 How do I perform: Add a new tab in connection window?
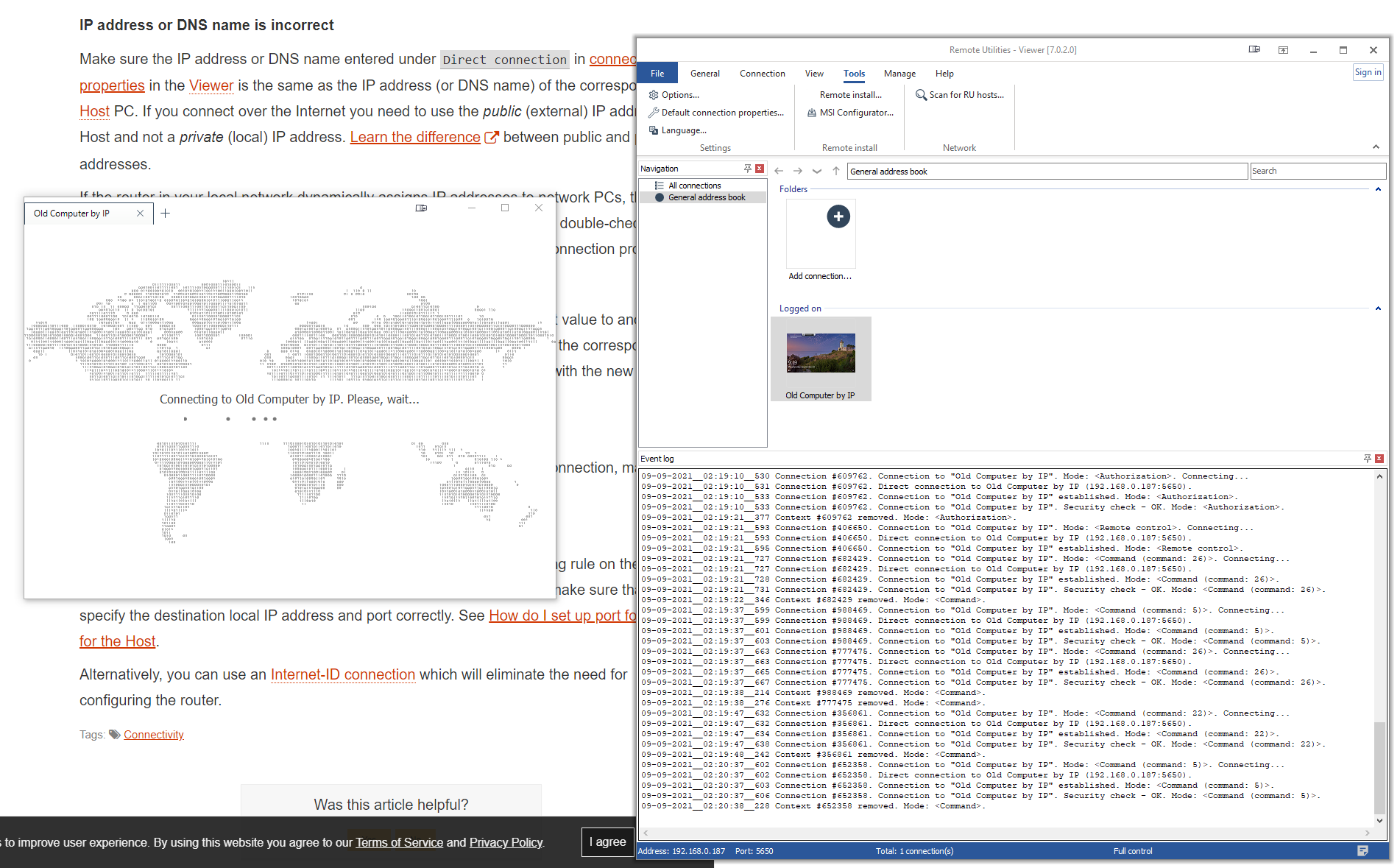point(166,214)
